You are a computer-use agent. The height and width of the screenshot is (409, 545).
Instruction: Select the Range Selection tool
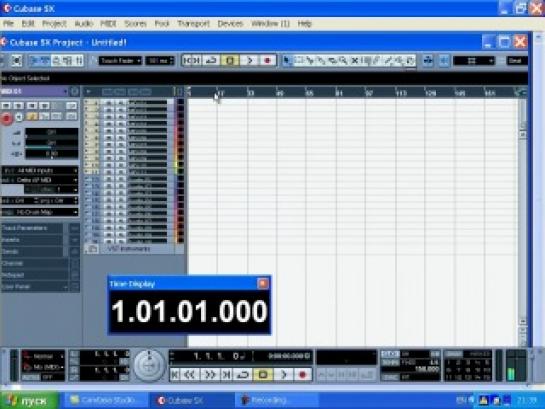[299, 60]
